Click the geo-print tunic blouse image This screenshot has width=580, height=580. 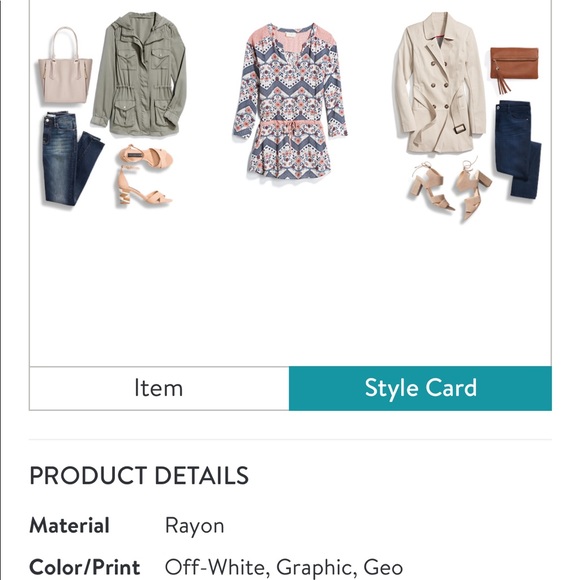pos(290,102)
